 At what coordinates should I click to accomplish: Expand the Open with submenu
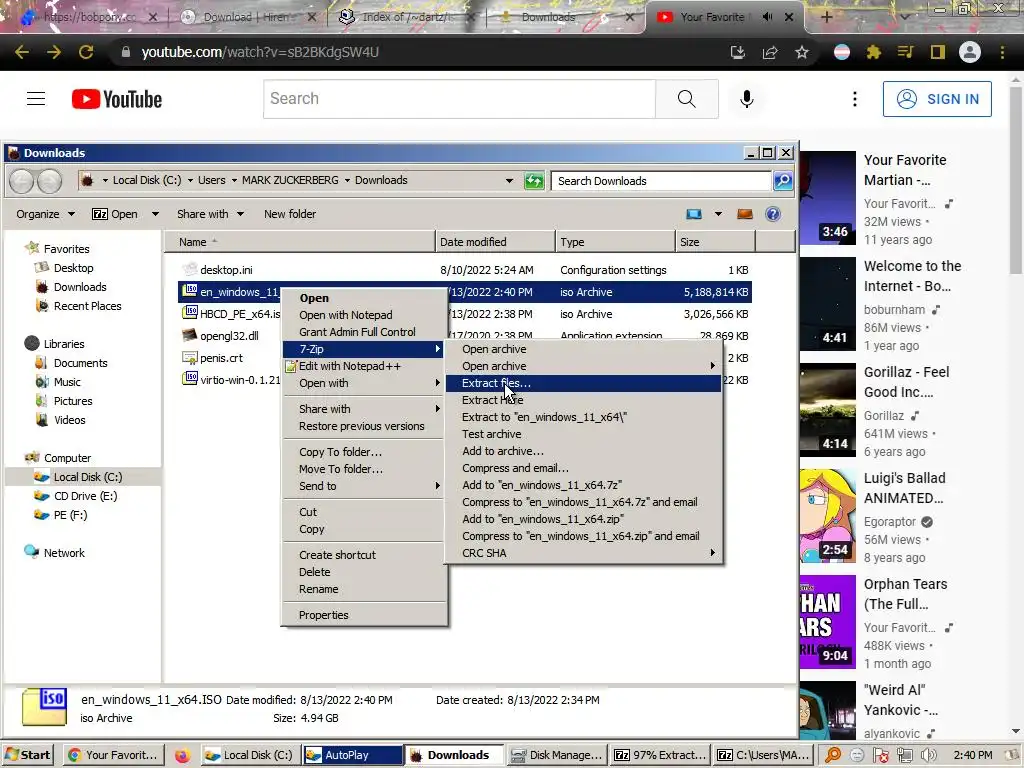364,383
